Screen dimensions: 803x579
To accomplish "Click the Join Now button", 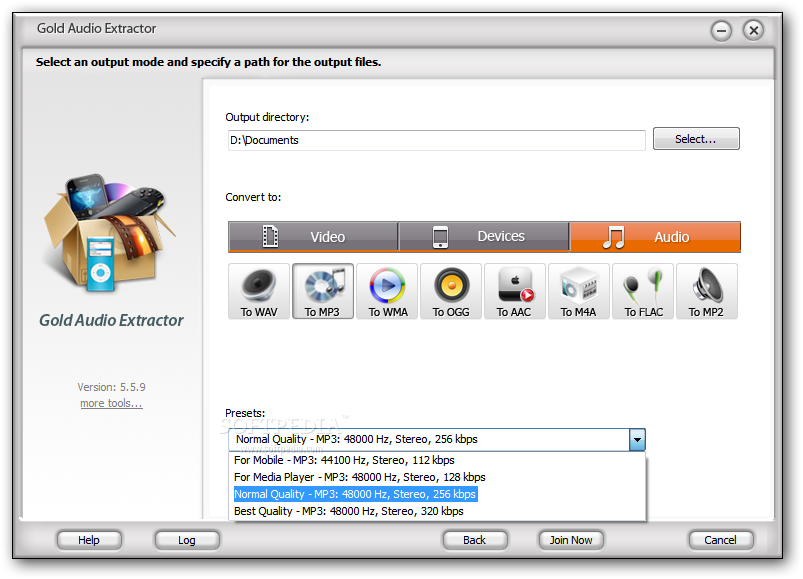I will pos(571,540).
